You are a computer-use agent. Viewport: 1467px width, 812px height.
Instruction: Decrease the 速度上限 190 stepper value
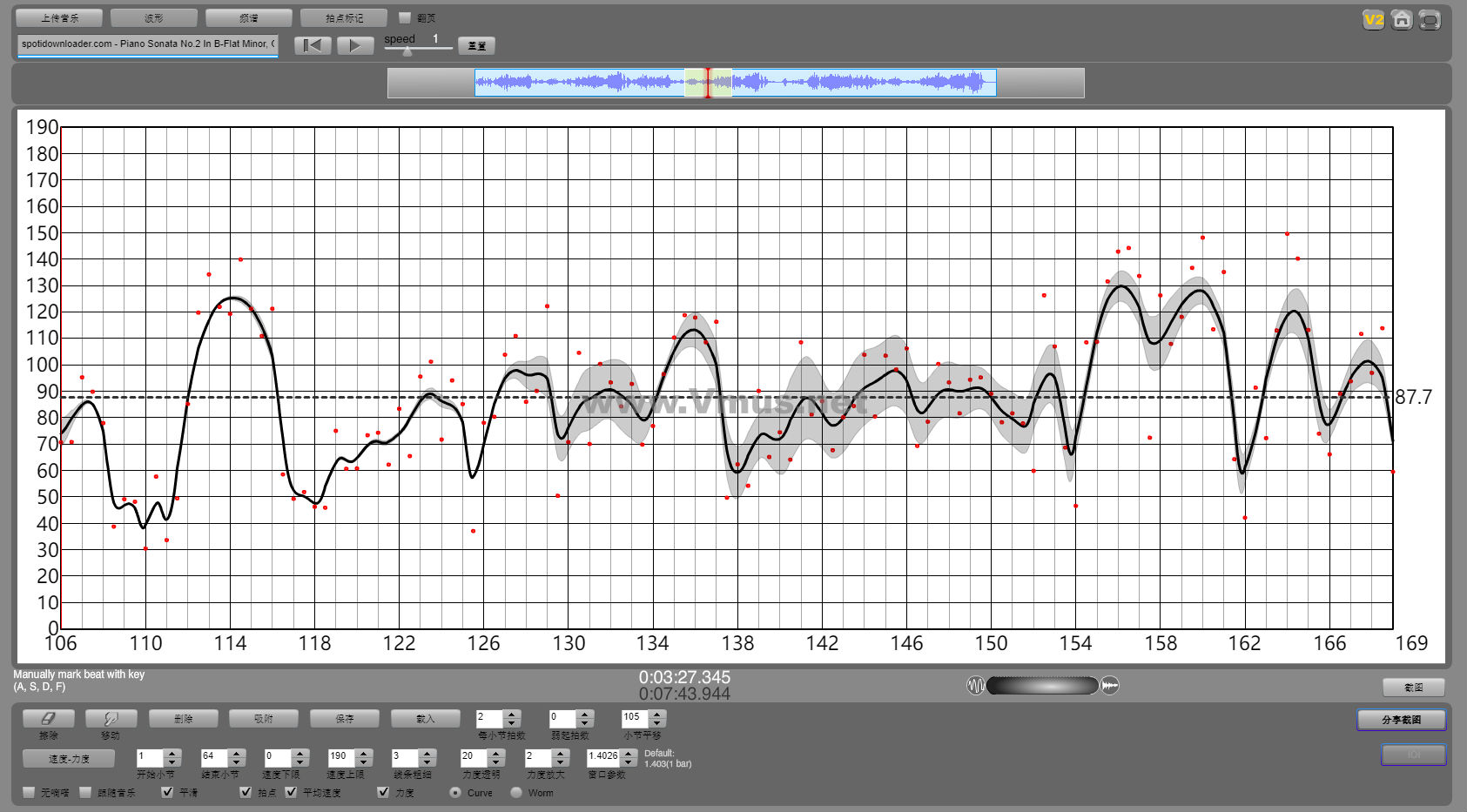[x=364, y=762]
